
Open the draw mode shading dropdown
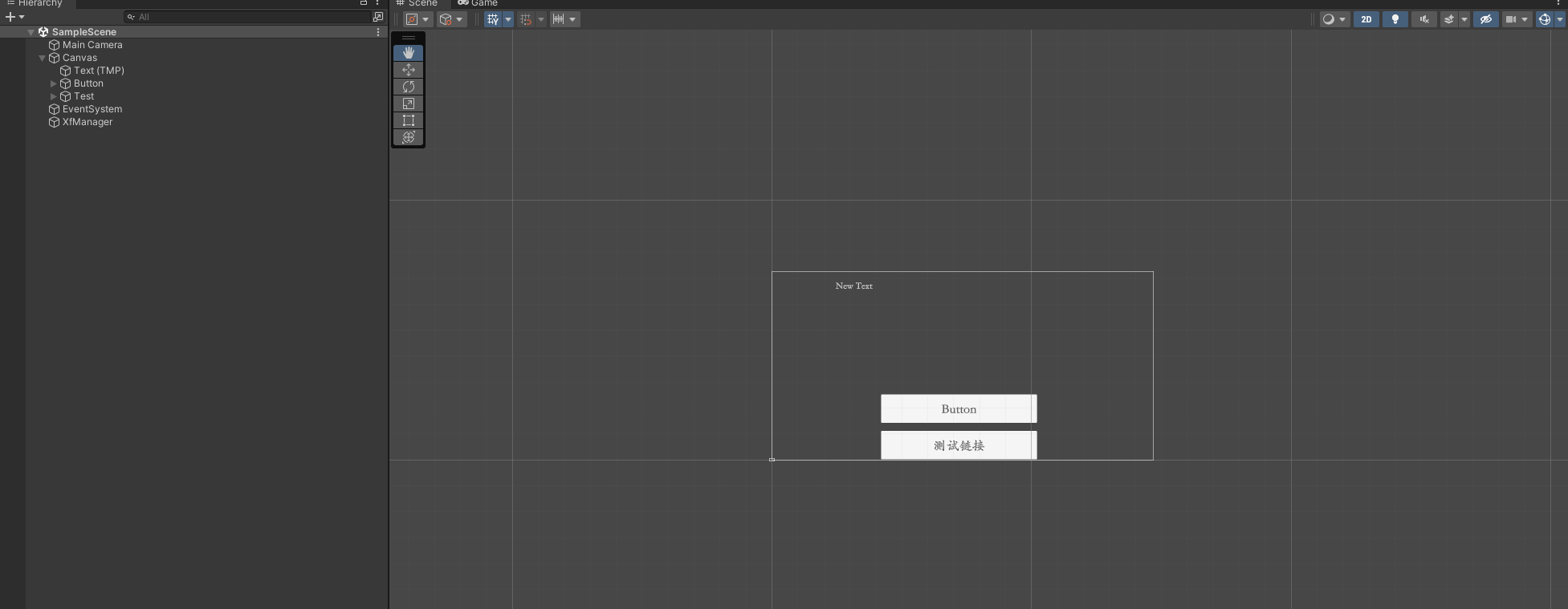pos(1334,19)
